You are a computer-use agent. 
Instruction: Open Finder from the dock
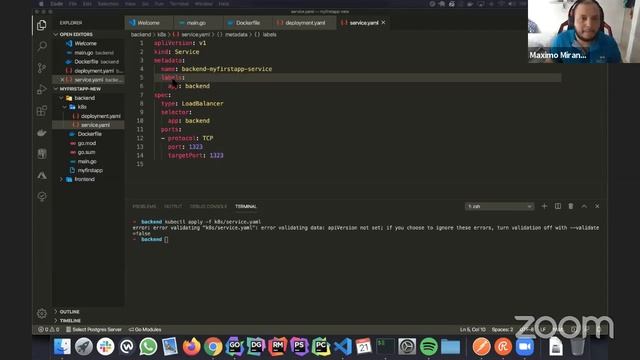pos(62,347)
